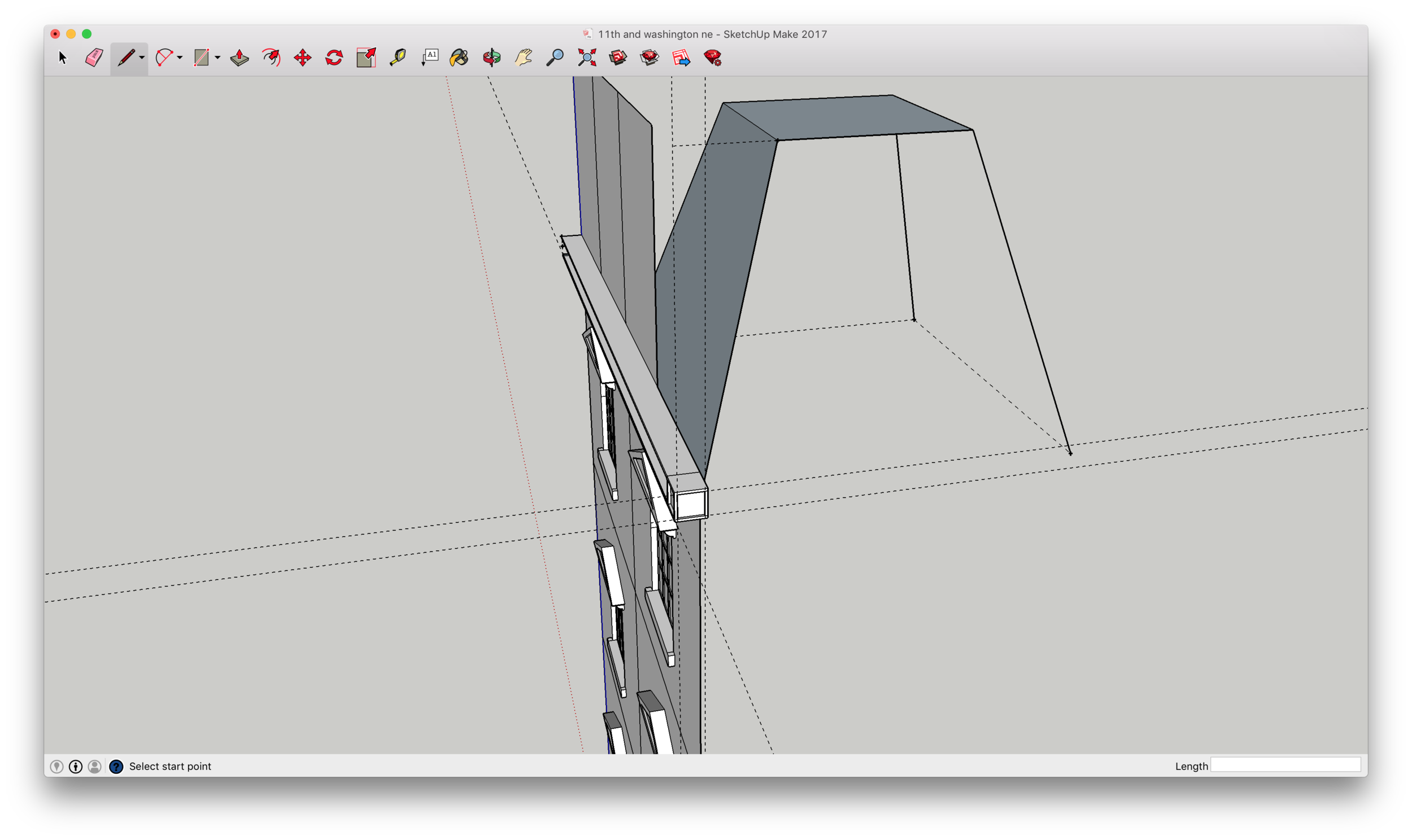Select the arrow Select tool
This screenshot has width=1412, height=840.
(63, 58)
